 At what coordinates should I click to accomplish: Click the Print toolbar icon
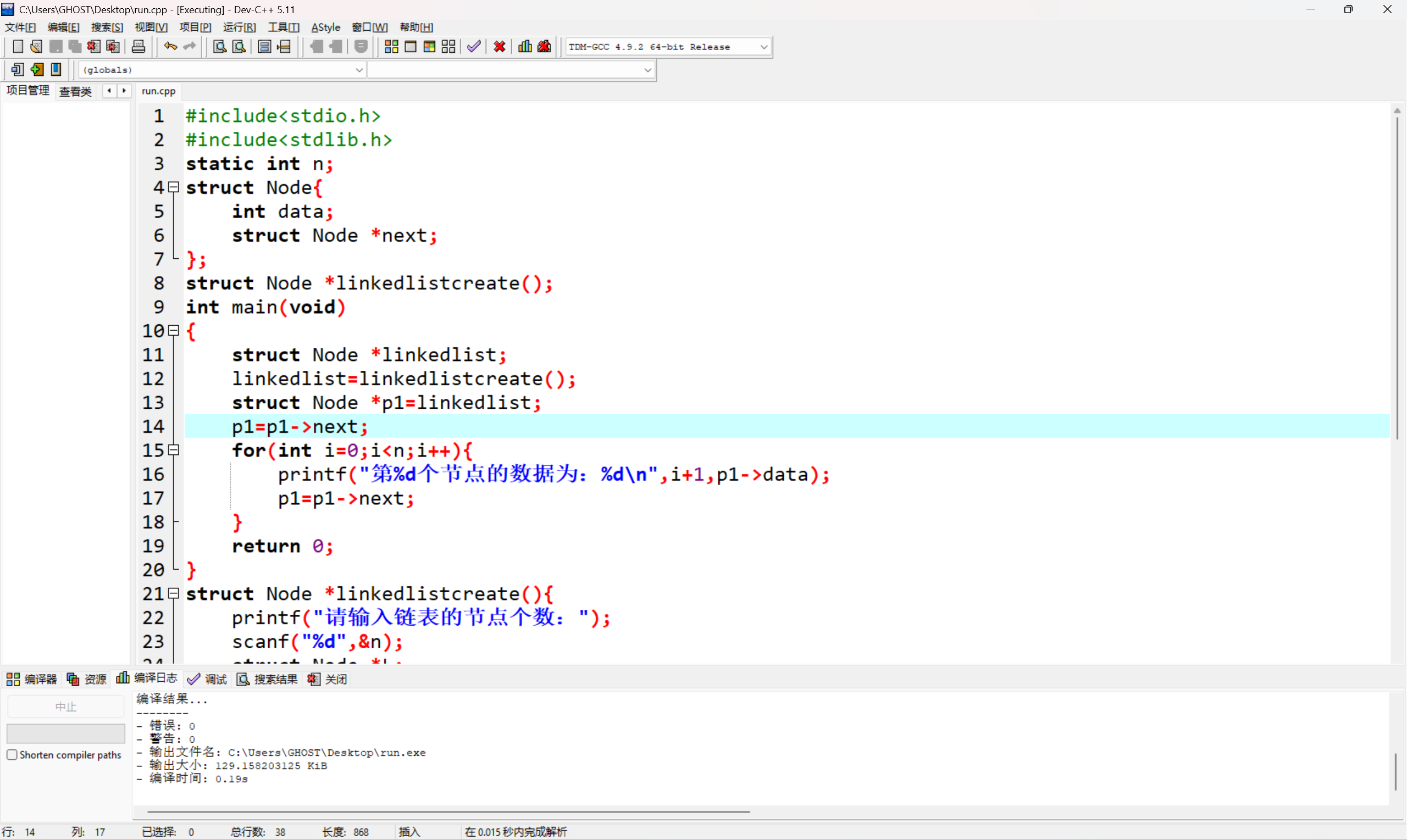(x=138, y=46)
